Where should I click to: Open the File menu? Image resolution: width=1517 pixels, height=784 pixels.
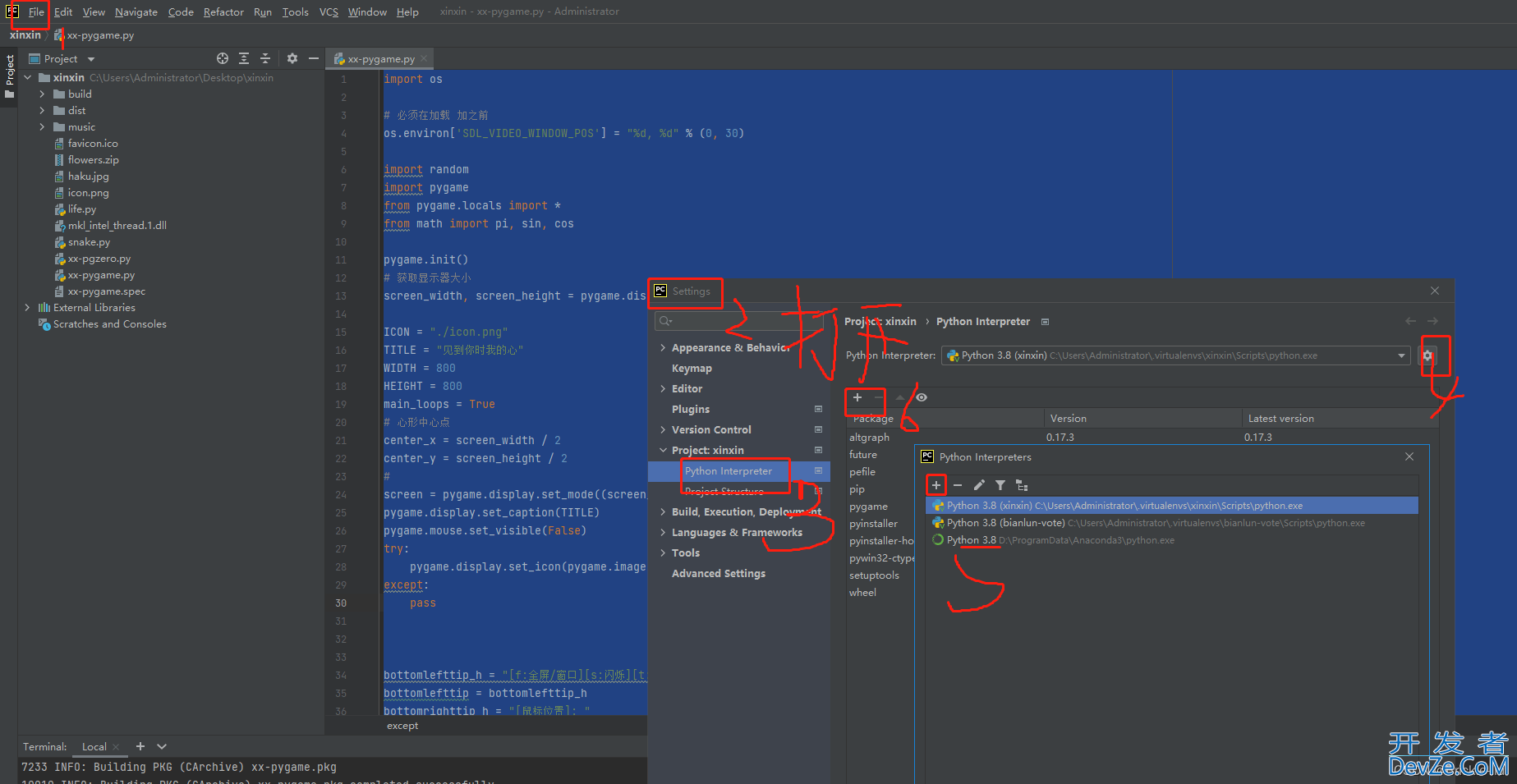click(x=36, y=11)
